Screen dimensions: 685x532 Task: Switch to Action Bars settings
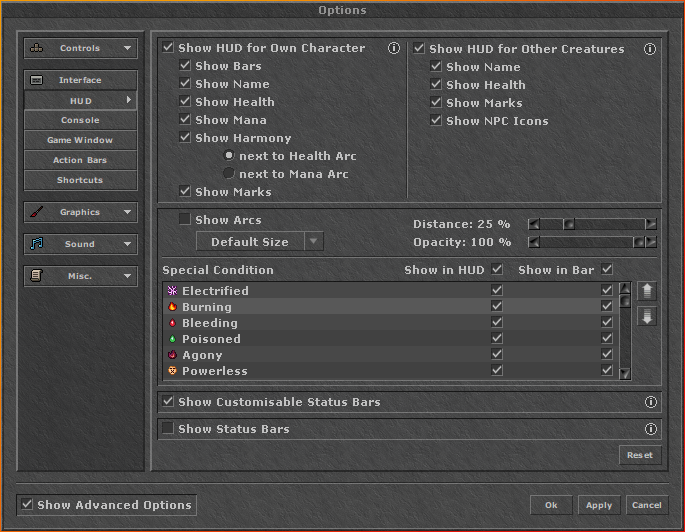coord(80,160)
